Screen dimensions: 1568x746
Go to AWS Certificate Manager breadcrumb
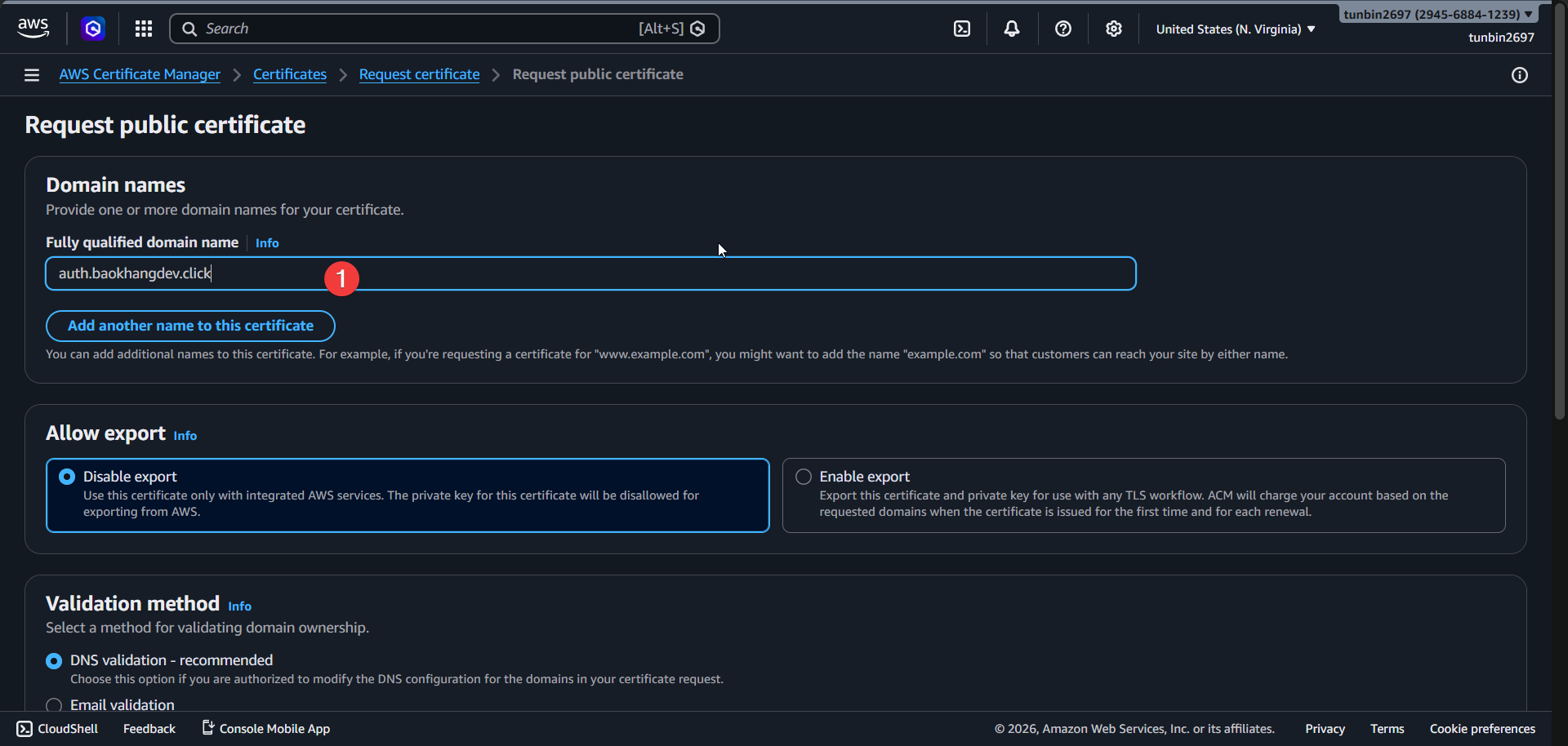[x=140, y=74]
